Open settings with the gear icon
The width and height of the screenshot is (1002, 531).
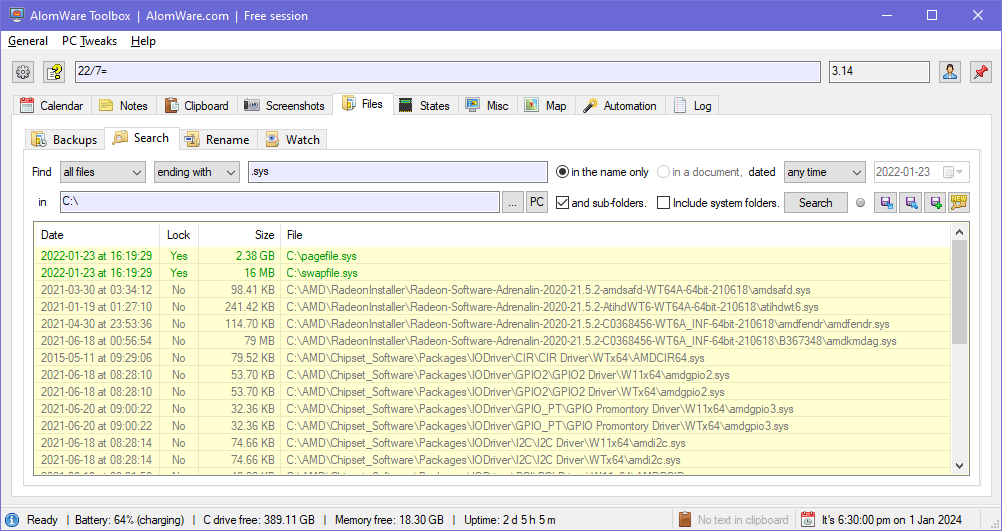(23, 72)
